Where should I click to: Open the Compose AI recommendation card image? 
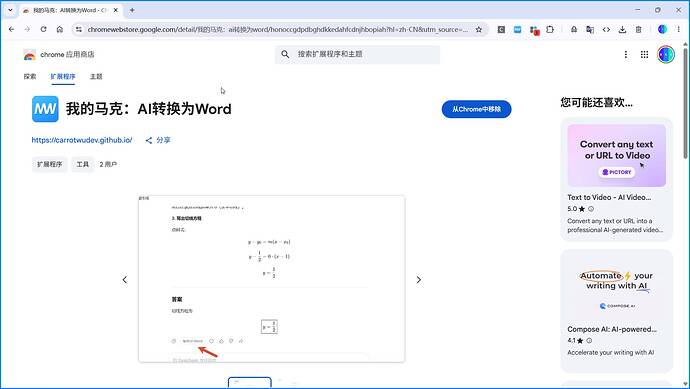tap(617, 287)
